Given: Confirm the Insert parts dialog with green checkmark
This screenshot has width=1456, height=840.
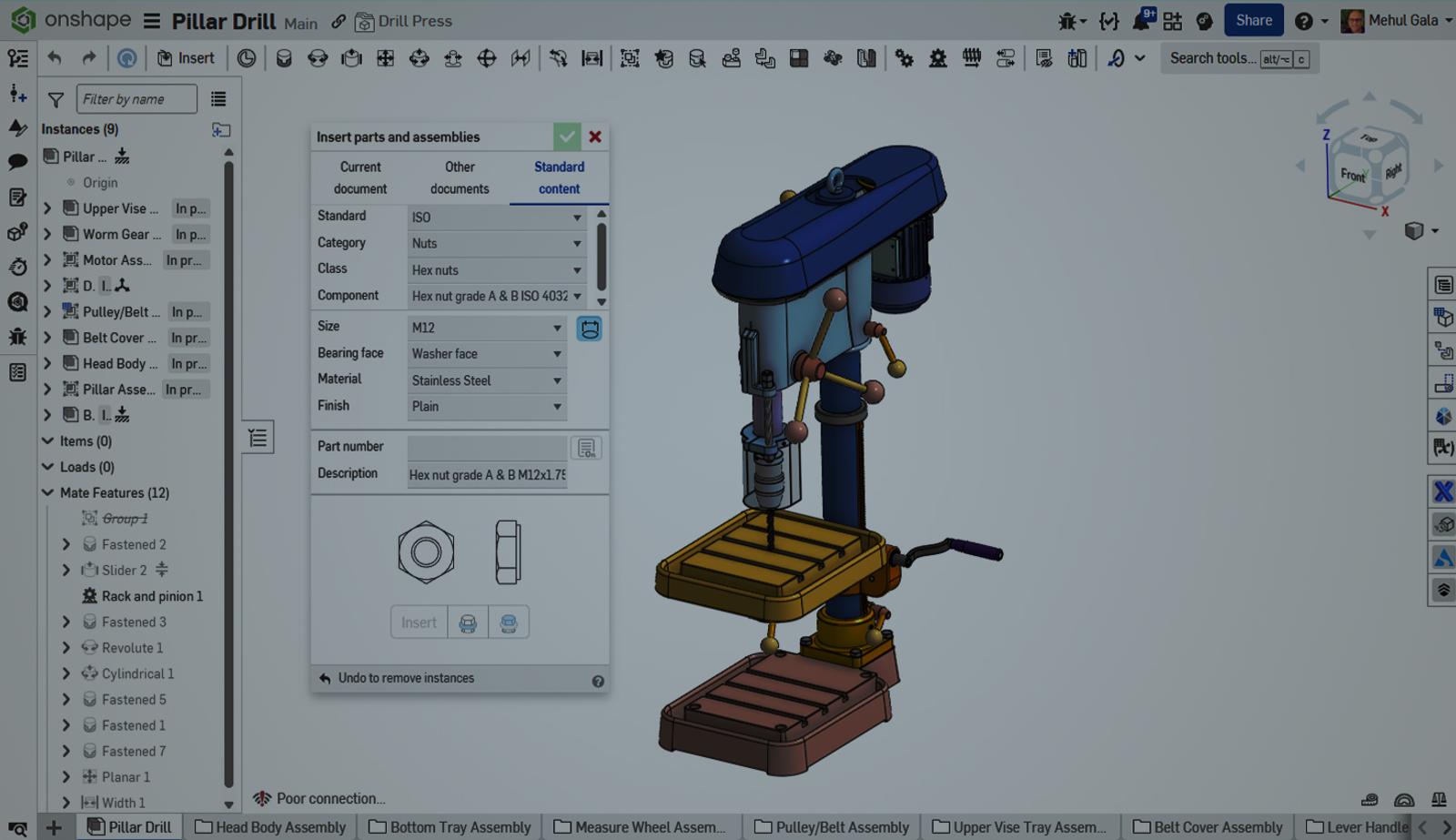Looking at the screenshot, I should (x=567, y=137).
